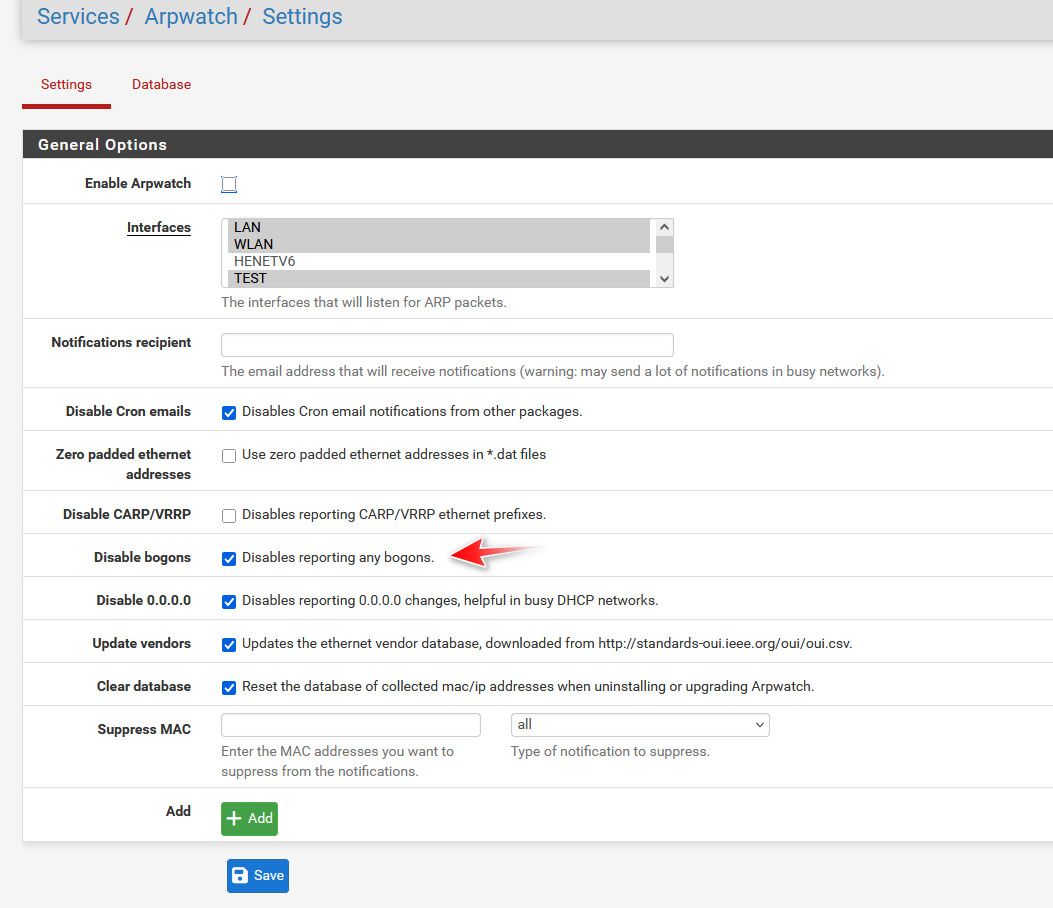Open the Arpwatch breadcrumb link
The image size is (1053, 908).
click(x=191, y=16)
